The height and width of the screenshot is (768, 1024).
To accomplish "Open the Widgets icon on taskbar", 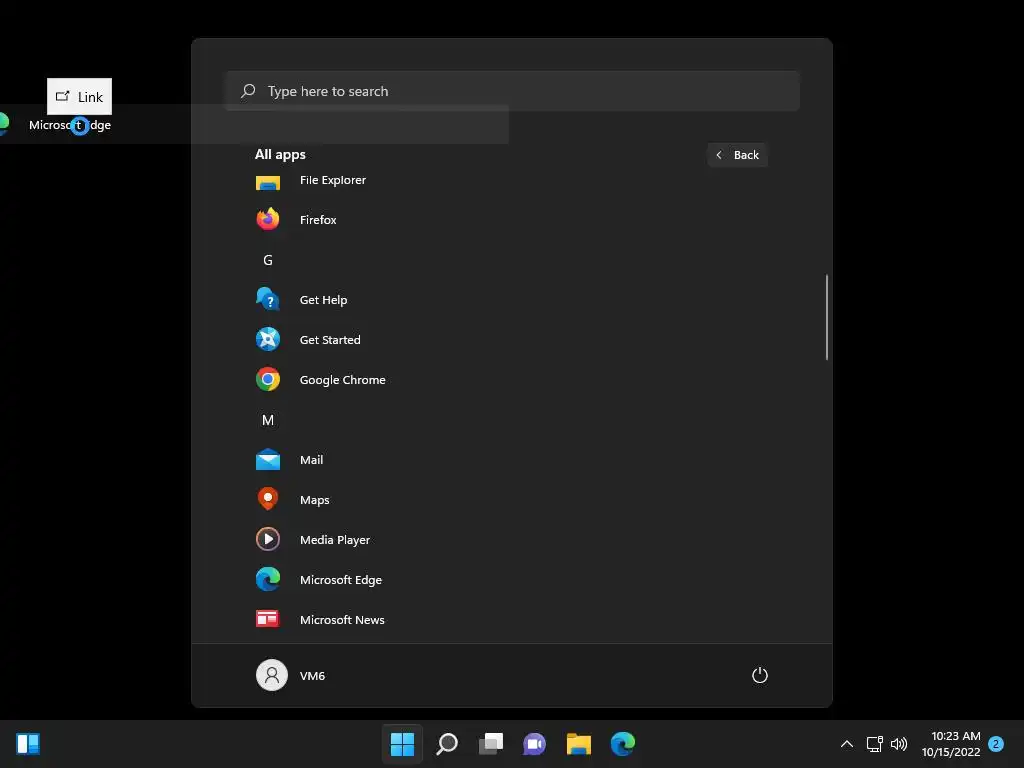I will pos(28,744).
